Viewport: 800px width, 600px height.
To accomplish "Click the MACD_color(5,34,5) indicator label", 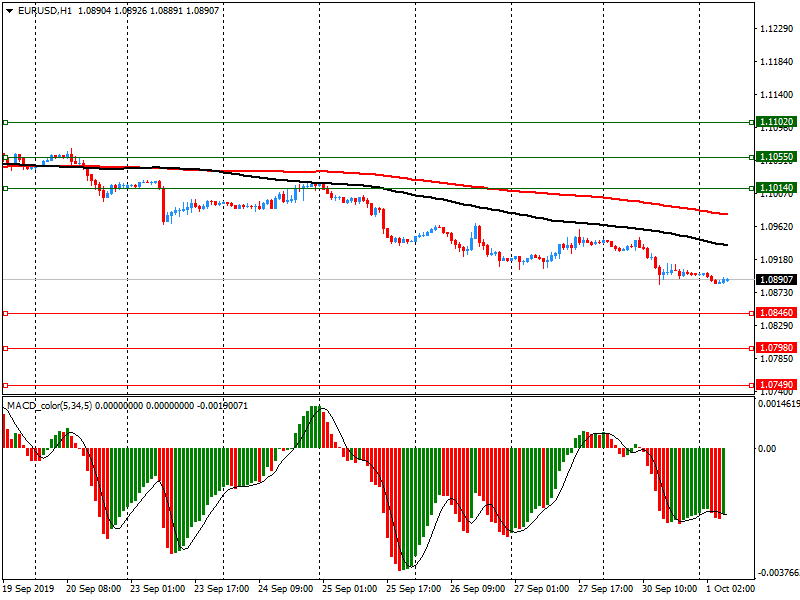I will tap(49, 406).
